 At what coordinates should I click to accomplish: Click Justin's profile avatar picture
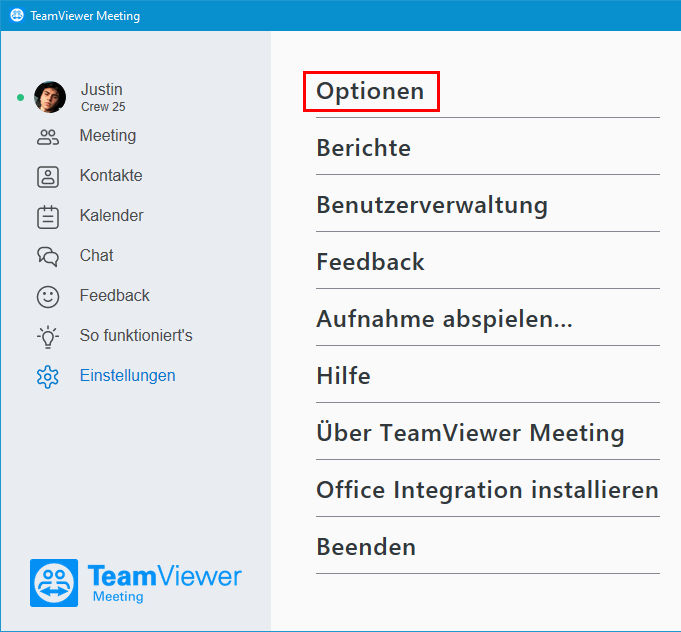[x=50, y=97]
